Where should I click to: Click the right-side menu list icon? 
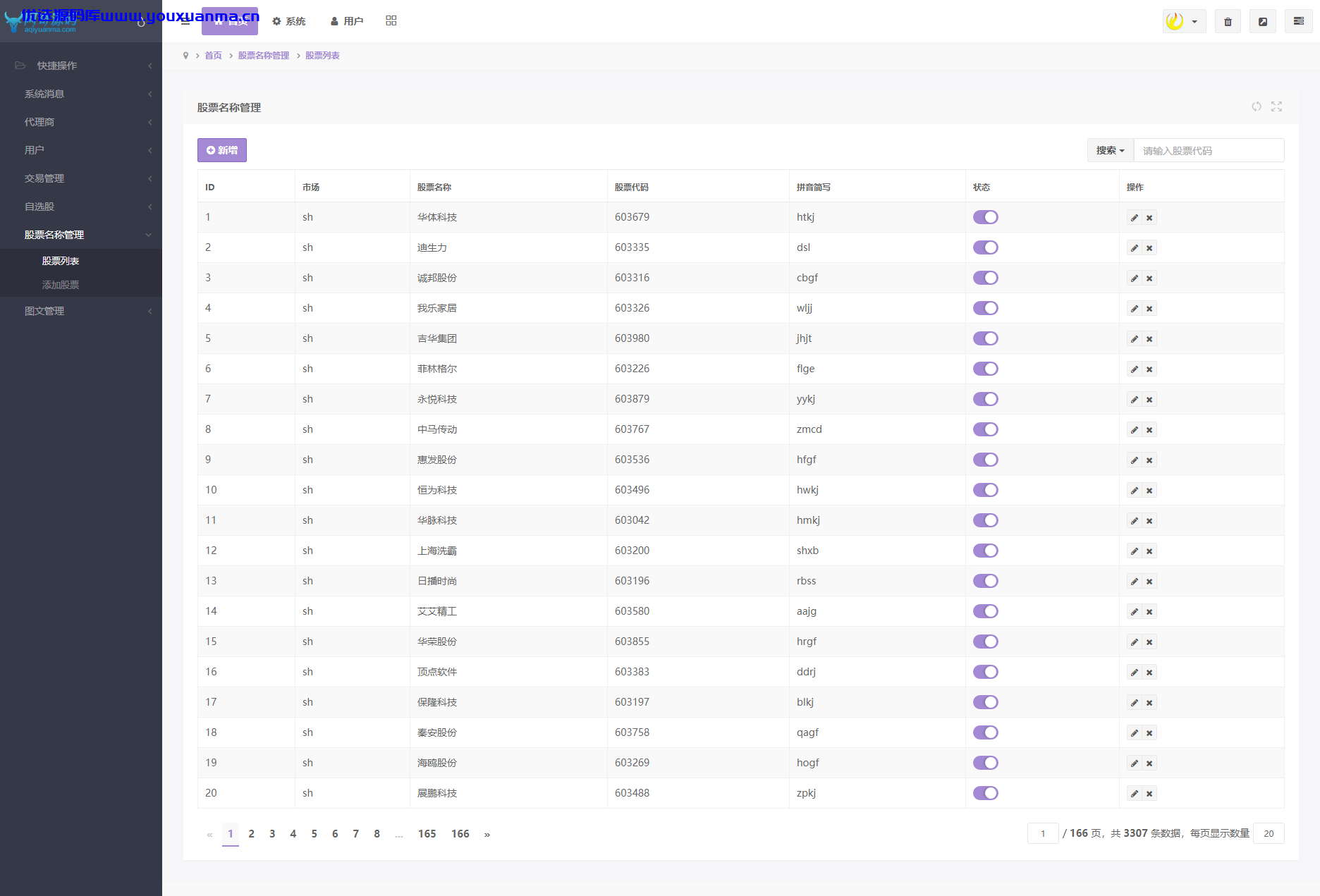click(x=1298, y=22)
